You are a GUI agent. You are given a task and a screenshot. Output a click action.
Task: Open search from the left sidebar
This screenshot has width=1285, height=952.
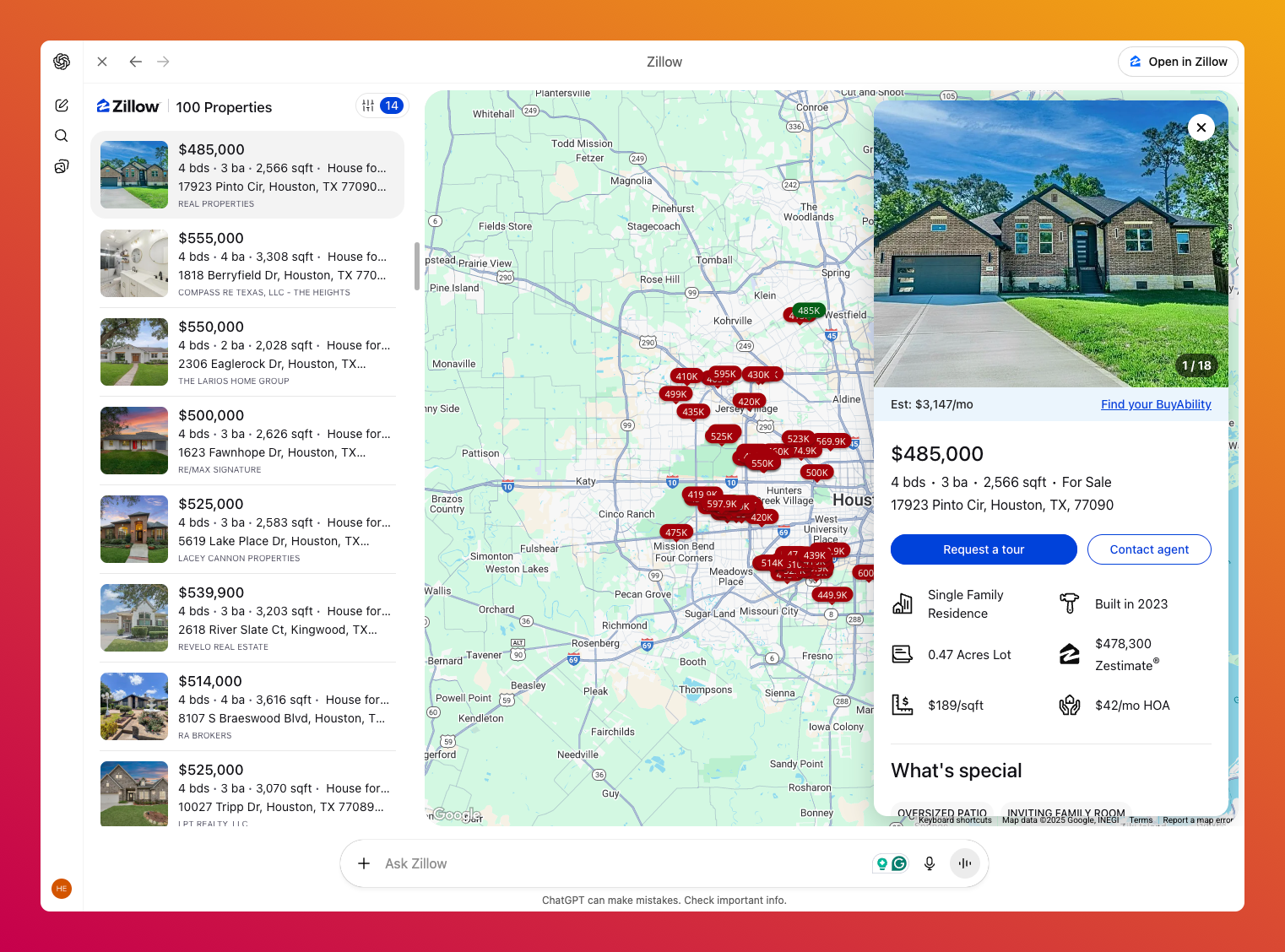[x=62, y=136]
